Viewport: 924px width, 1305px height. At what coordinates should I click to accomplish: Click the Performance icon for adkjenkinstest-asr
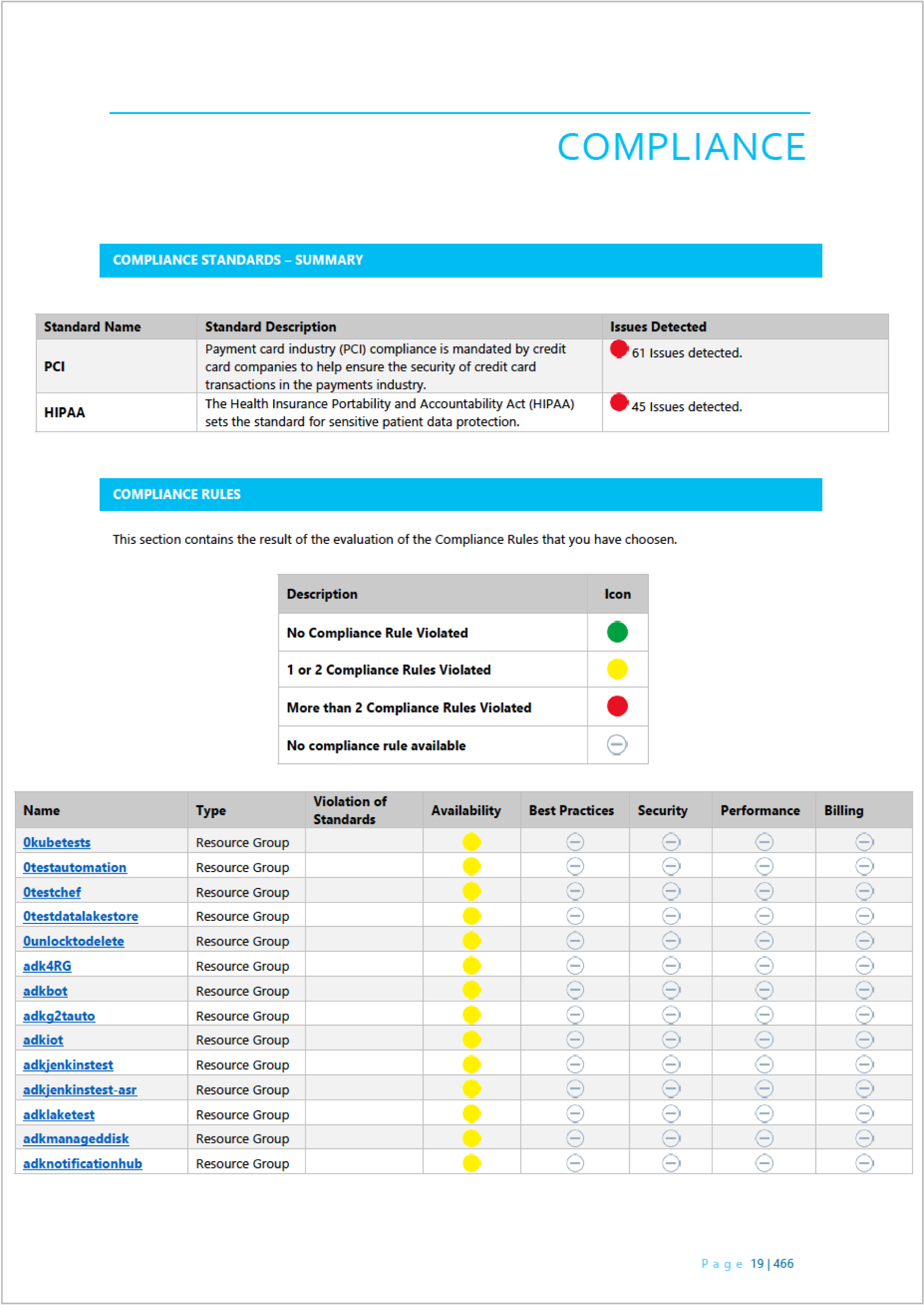click(x=764, y=1089)
